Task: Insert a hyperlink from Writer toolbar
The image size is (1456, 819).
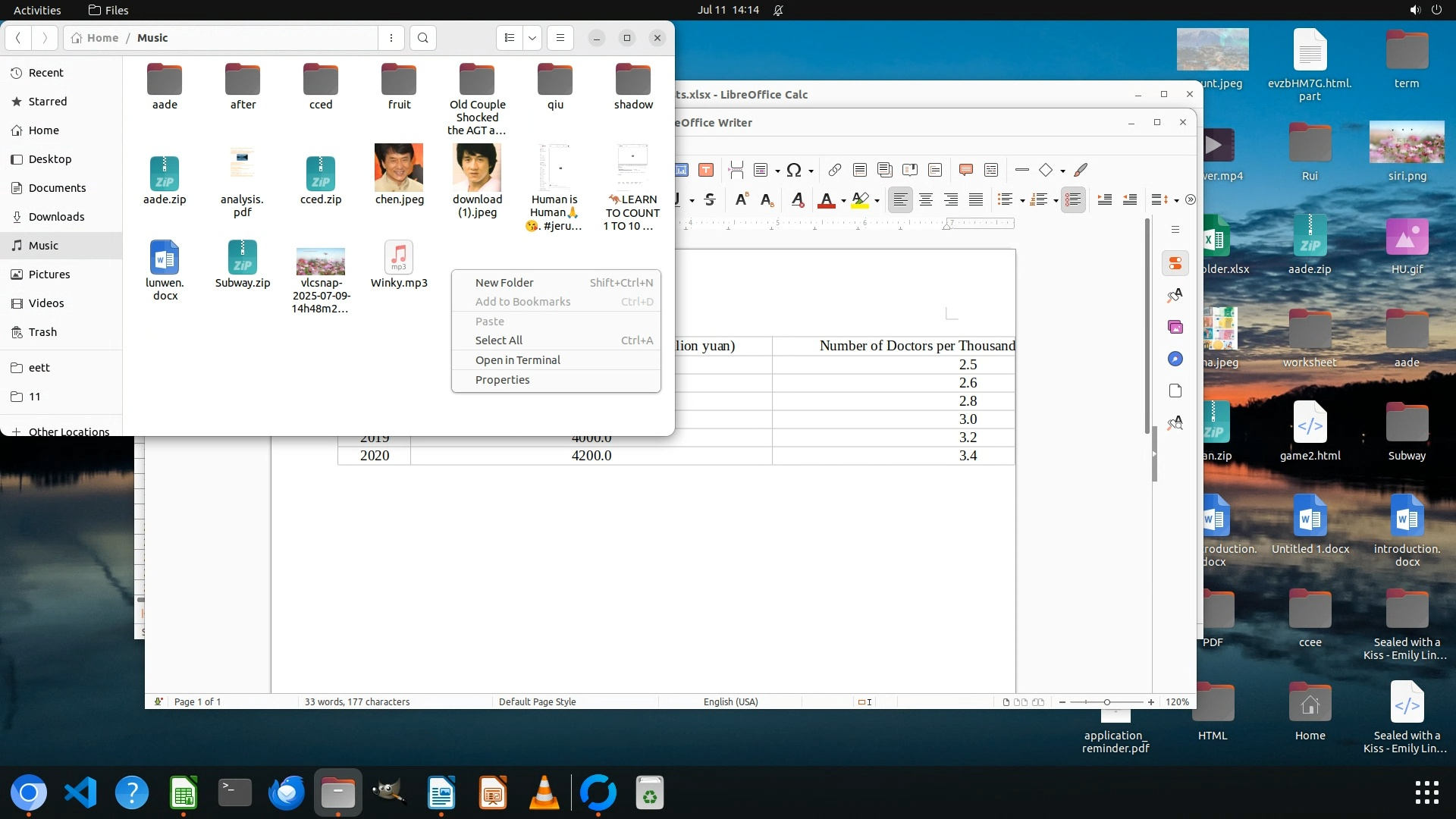Action: pyautogui.click(x=834, y=170)
